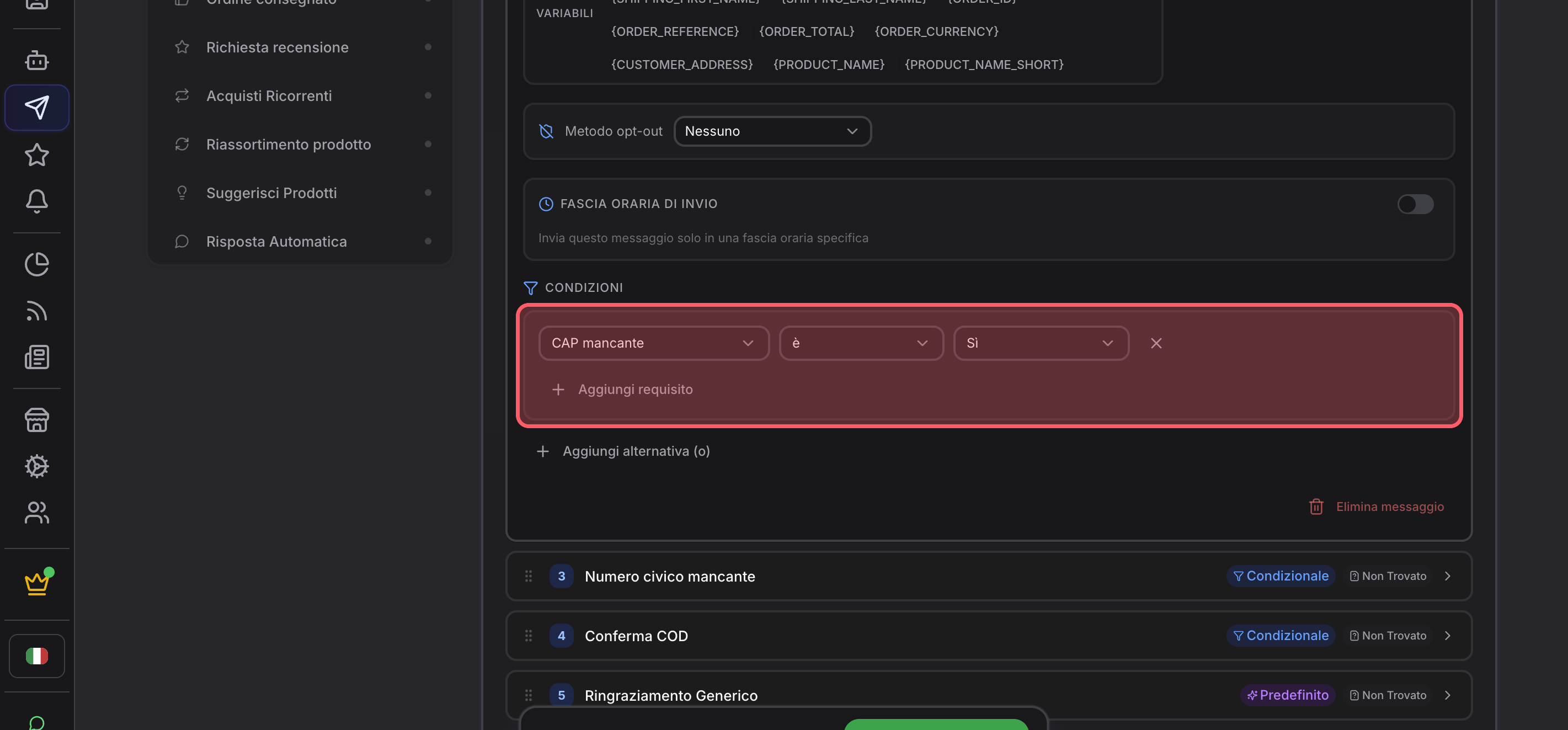Viewport: 1568px width, 730px height.
Task: Expand Numero civico mancante chevron
Action: tap(1448, 576)
